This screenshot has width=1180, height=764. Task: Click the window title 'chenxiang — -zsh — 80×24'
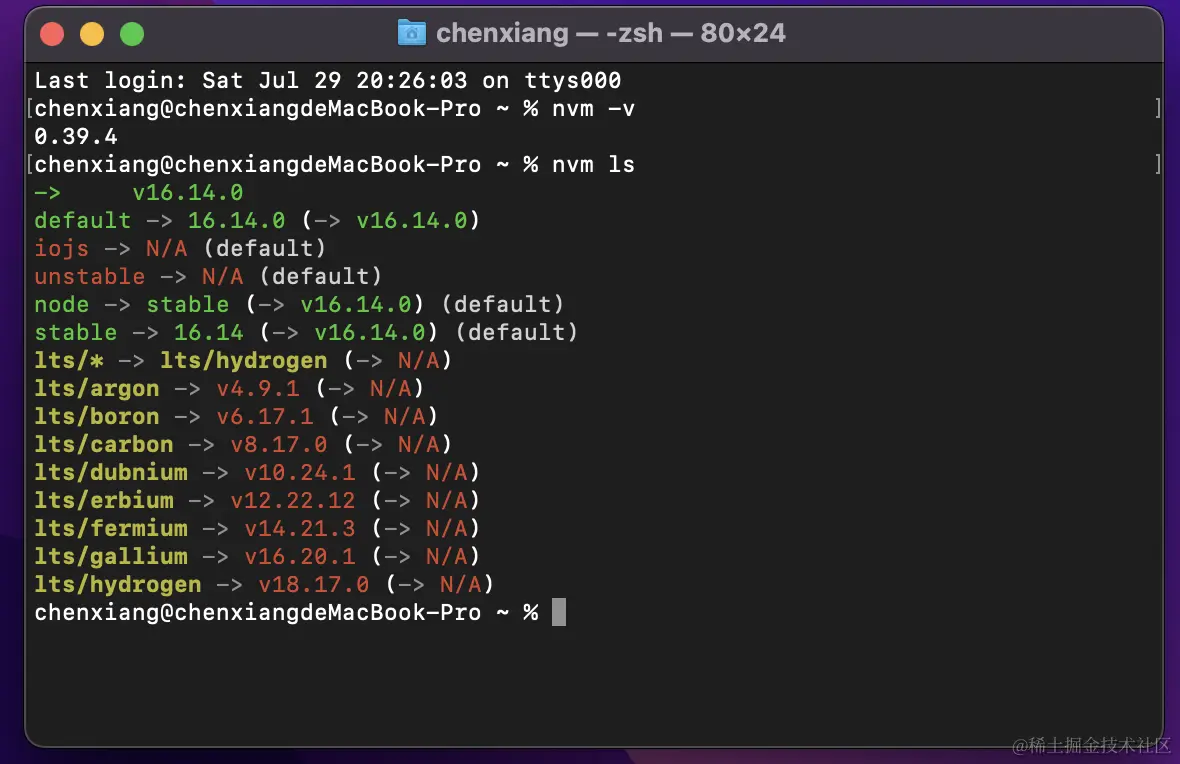tap(610, 33)
